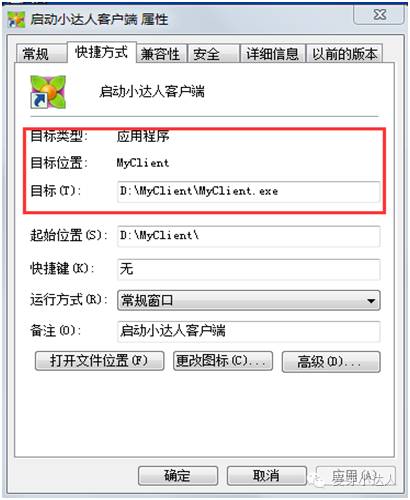Image resolution: width=410 pixels, height=500 pixels.
Task: Focus the 快捷键(K) field
Action: tap(248, 269)
